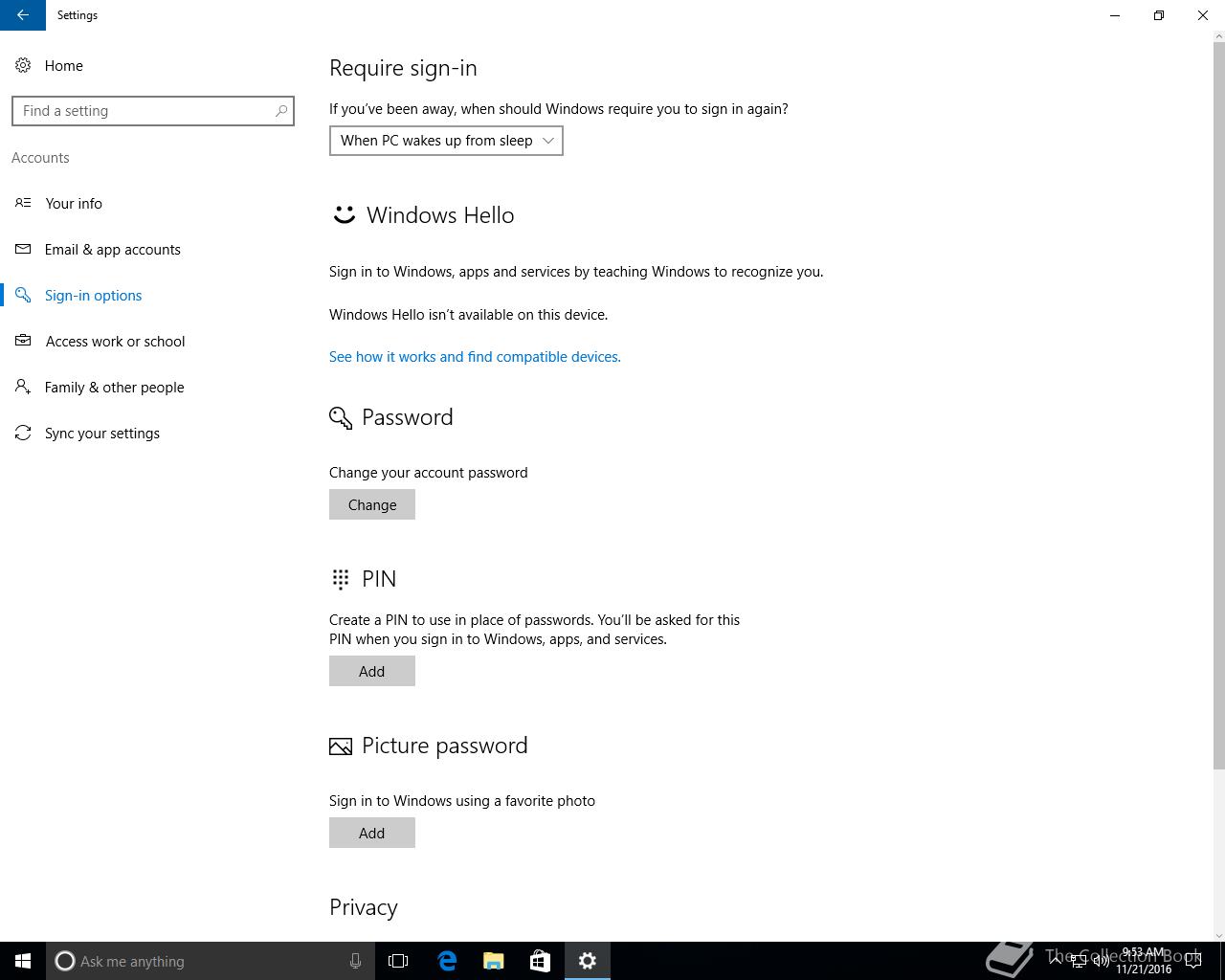
Task: Show hidden tray icons chevron
Action: [1057, 961]
